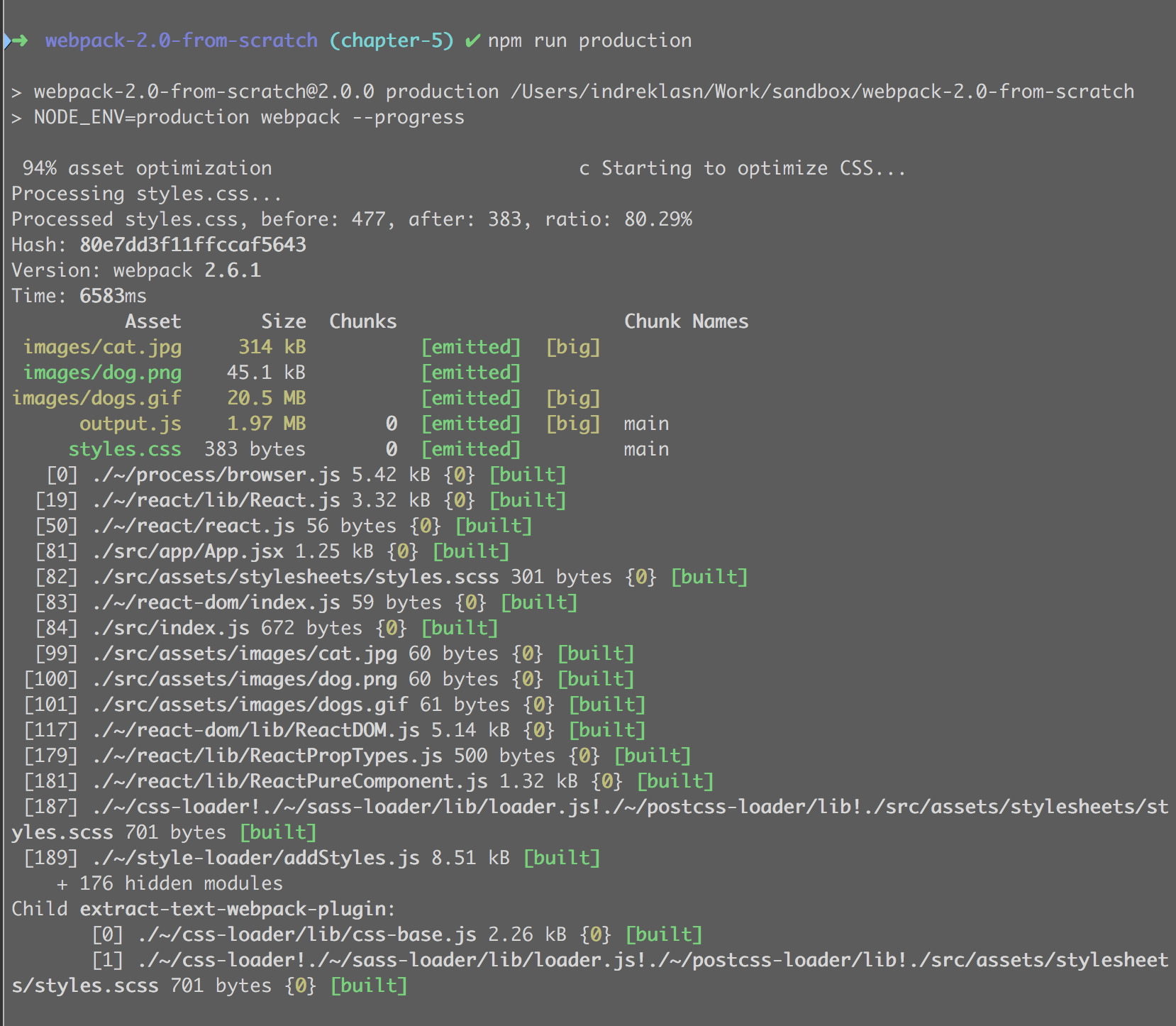Click module index [187]
Image resolution: width=1176 pixels, height=1026 pixels.
(x=51, y=807)
